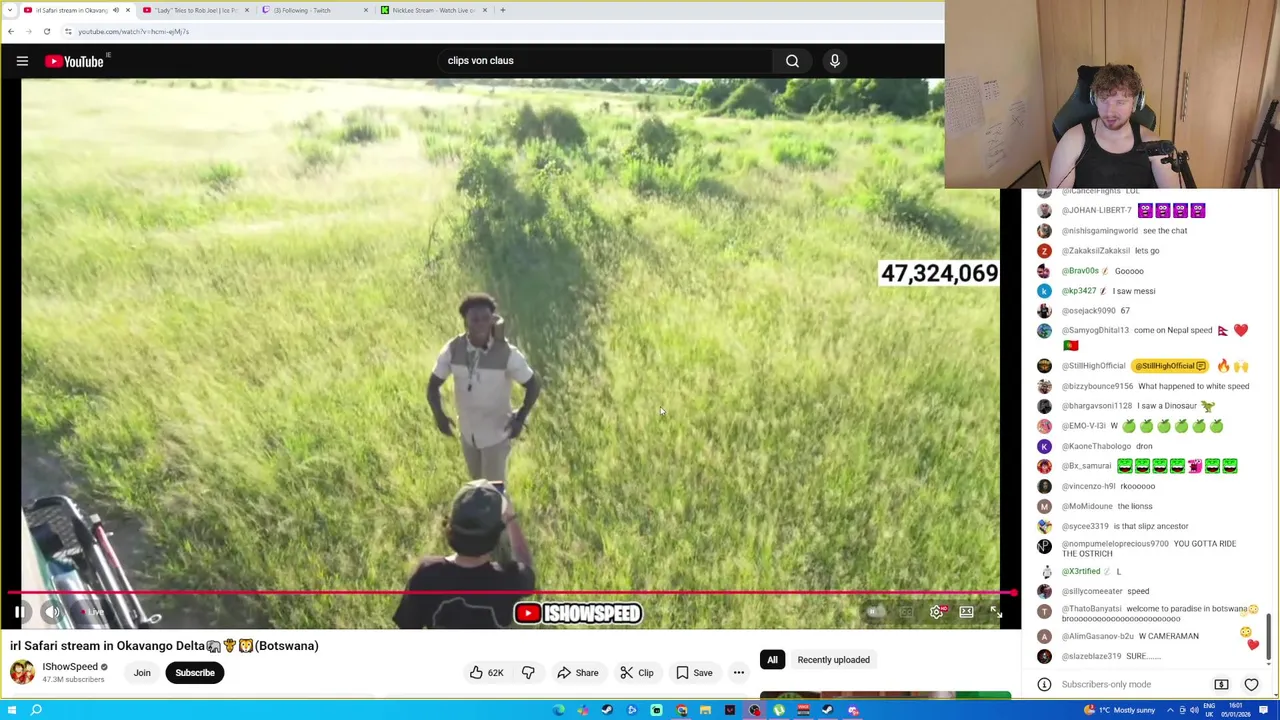The width and height of the screenshot is (1280, 720).
Task: Reload the page
Action: (46, 31)
